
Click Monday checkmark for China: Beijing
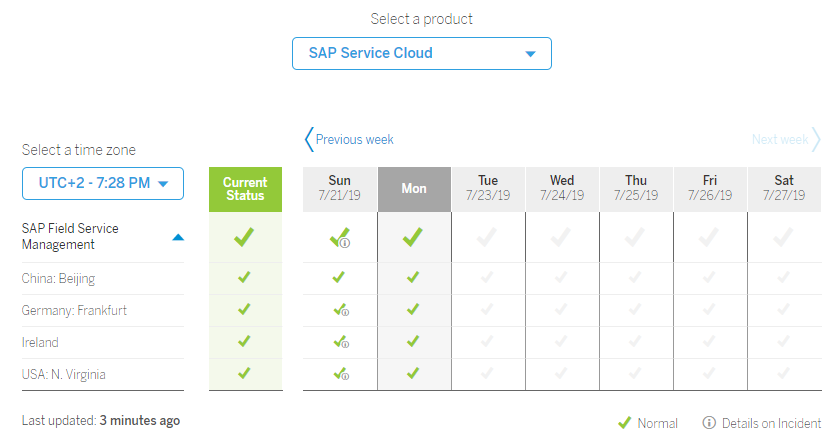pos(413,277)
